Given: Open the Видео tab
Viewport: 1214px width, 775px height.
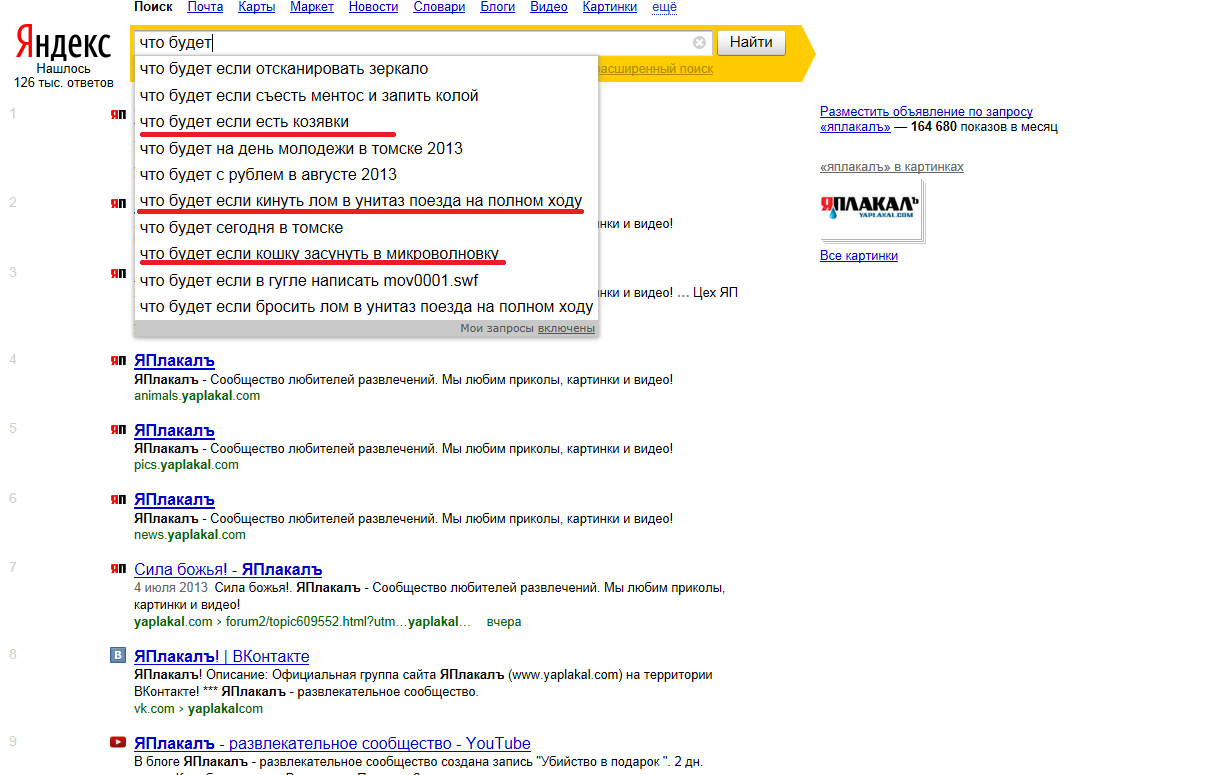Looking at the screenshot, I should 549,7.
